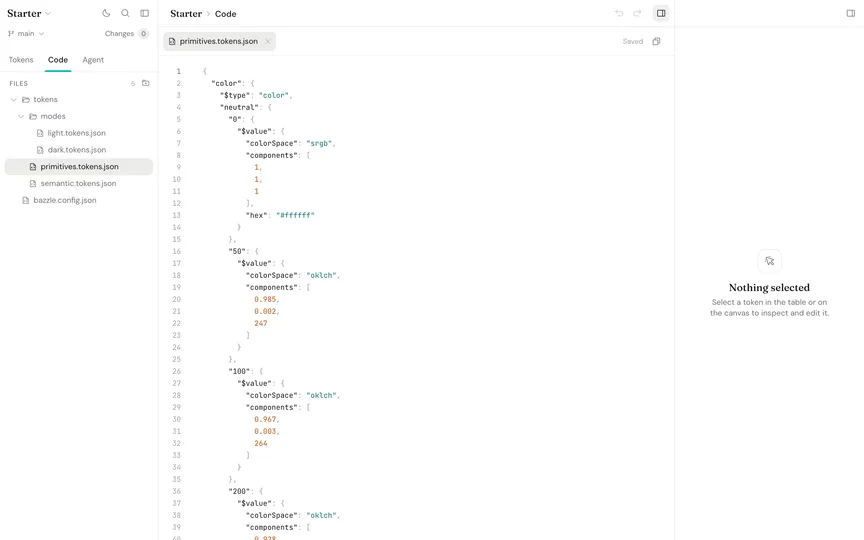
Task: Collapse left sidebar panel icon
Action: click(x=144, y=13)
